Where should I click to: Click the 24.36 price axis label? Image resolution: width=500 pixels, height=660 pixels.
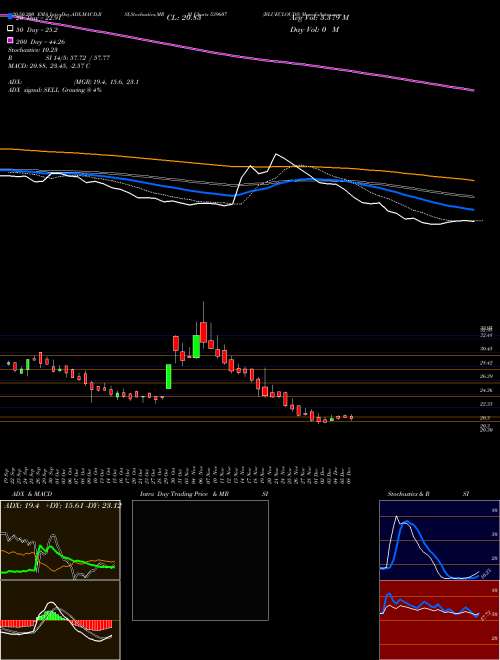486,390
